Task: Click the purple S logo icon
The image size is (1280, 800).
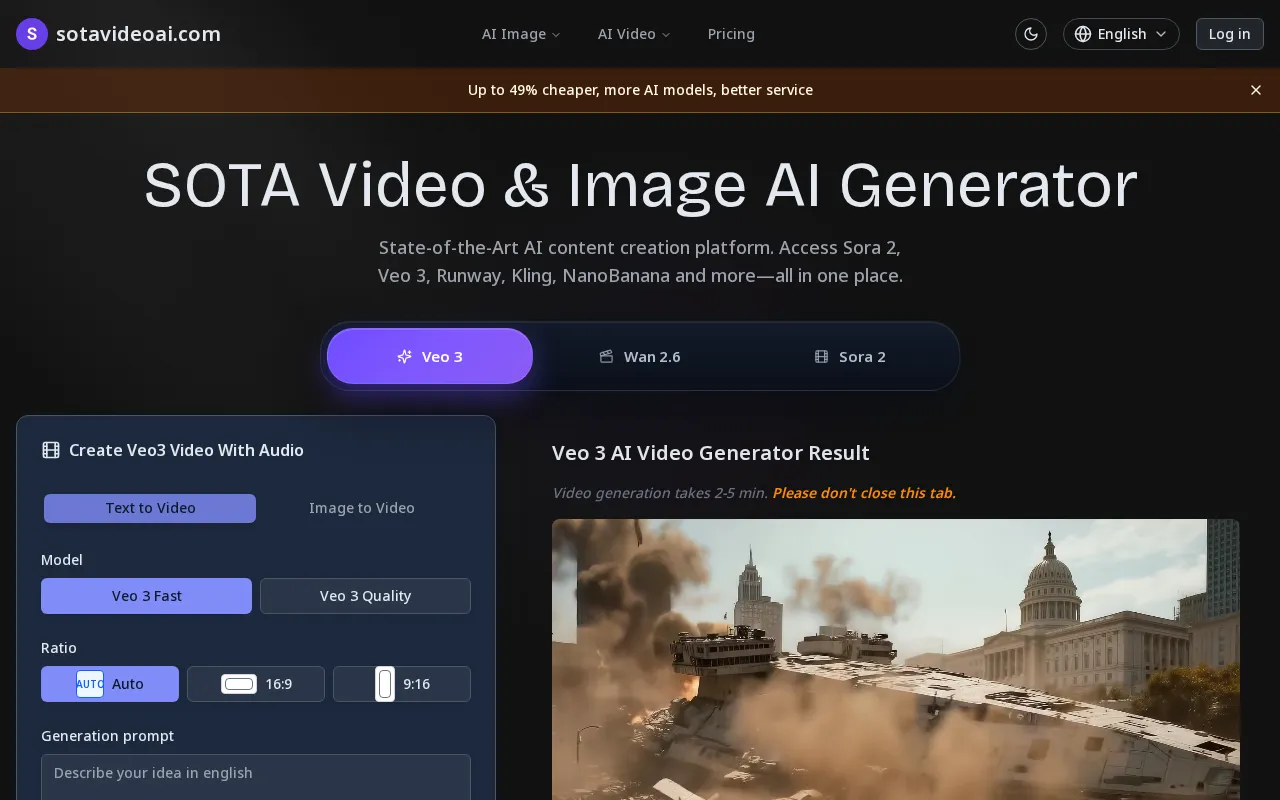Action: tap(32, 34)
